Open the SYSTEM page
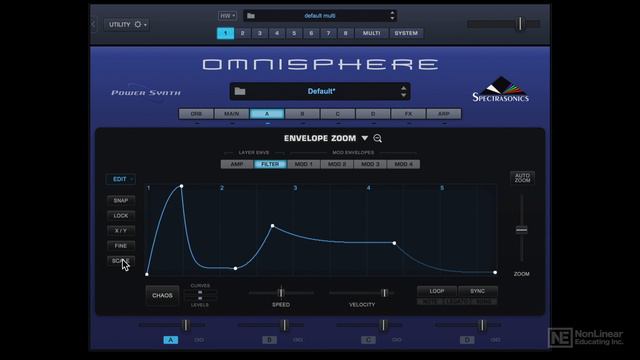 pyautogui.click(x=406, y=33)
